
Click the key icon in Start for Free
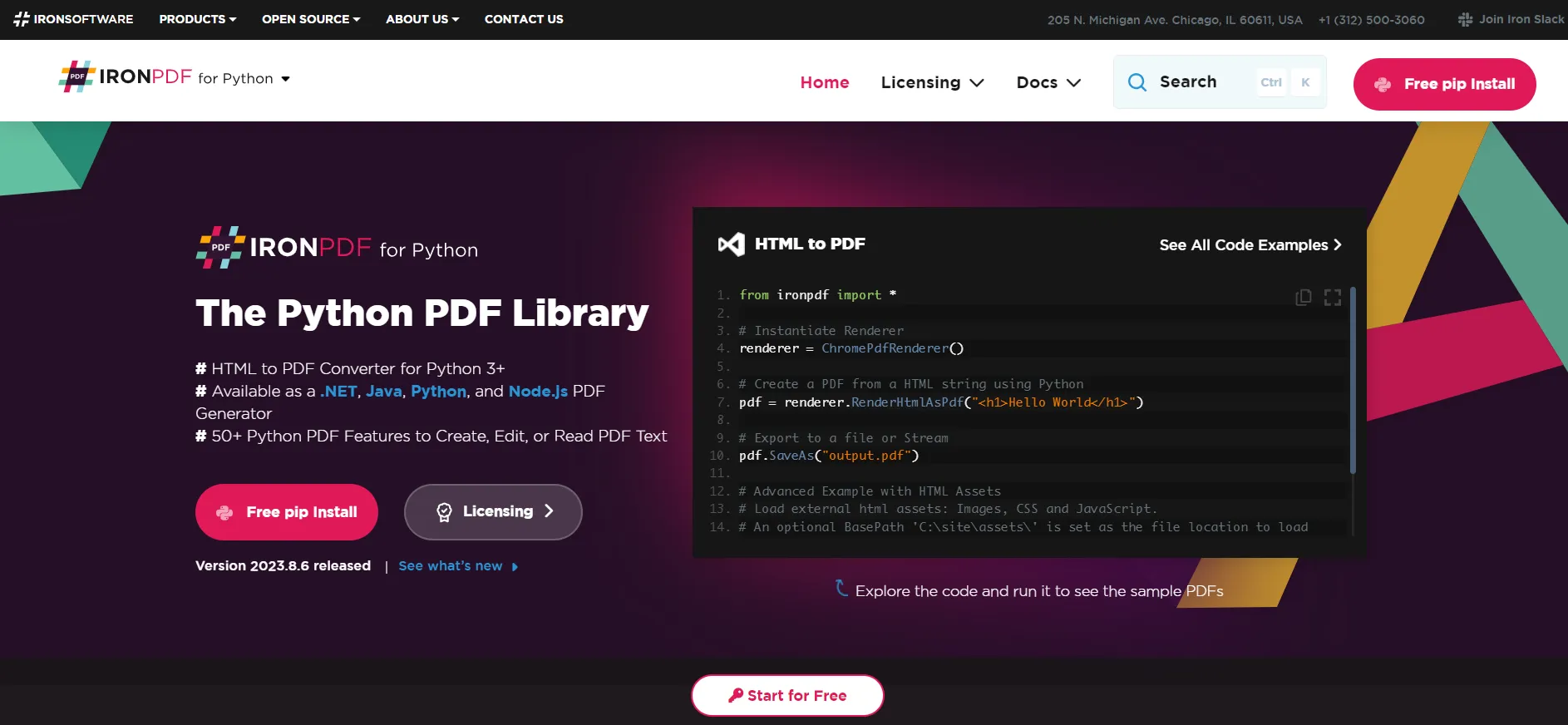click(736, 695)
